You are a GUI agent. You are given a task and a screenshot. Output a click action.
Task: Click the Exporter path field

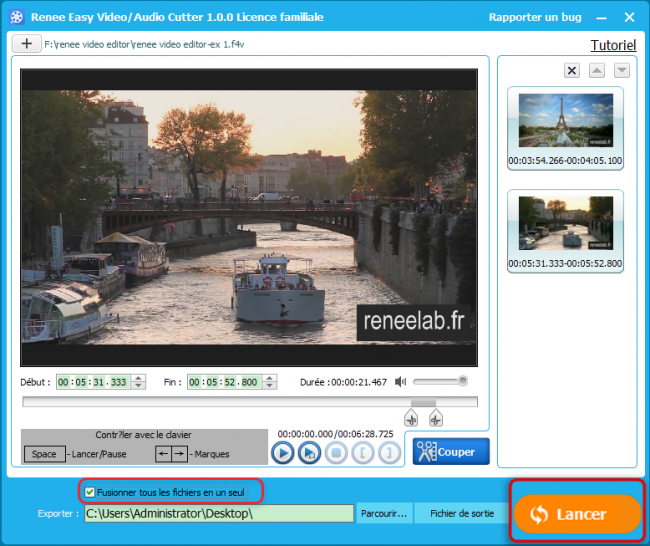[219, 513]
